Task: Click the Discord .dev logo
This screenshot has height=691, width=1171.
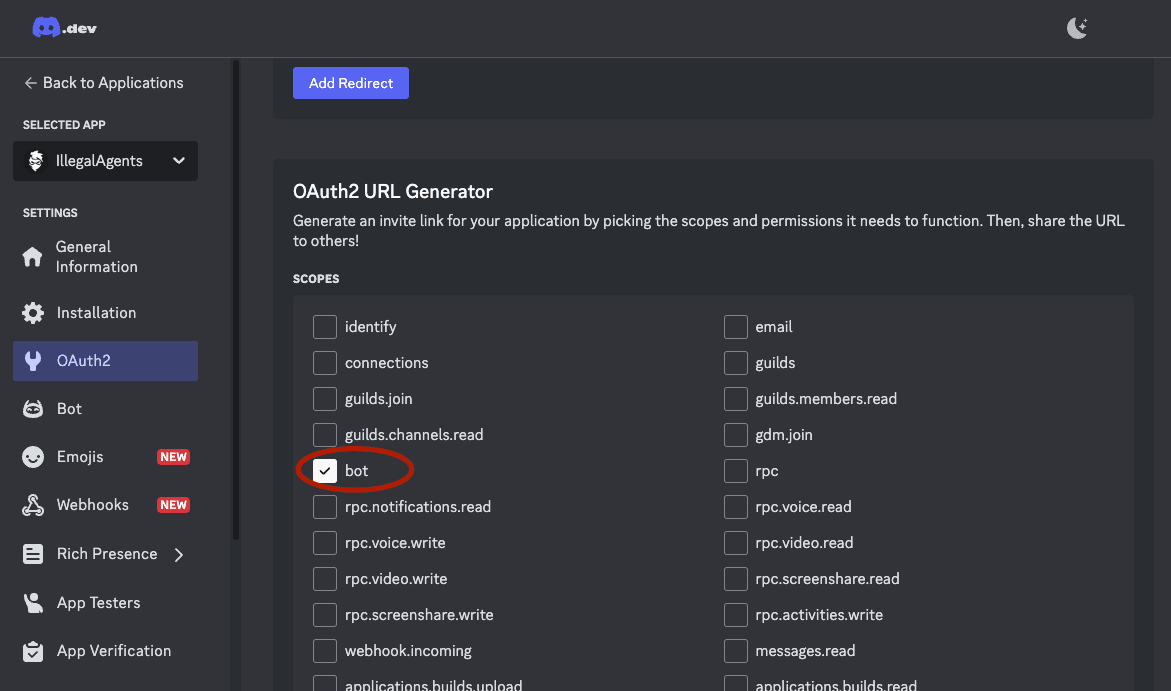Action: (64, 28)
